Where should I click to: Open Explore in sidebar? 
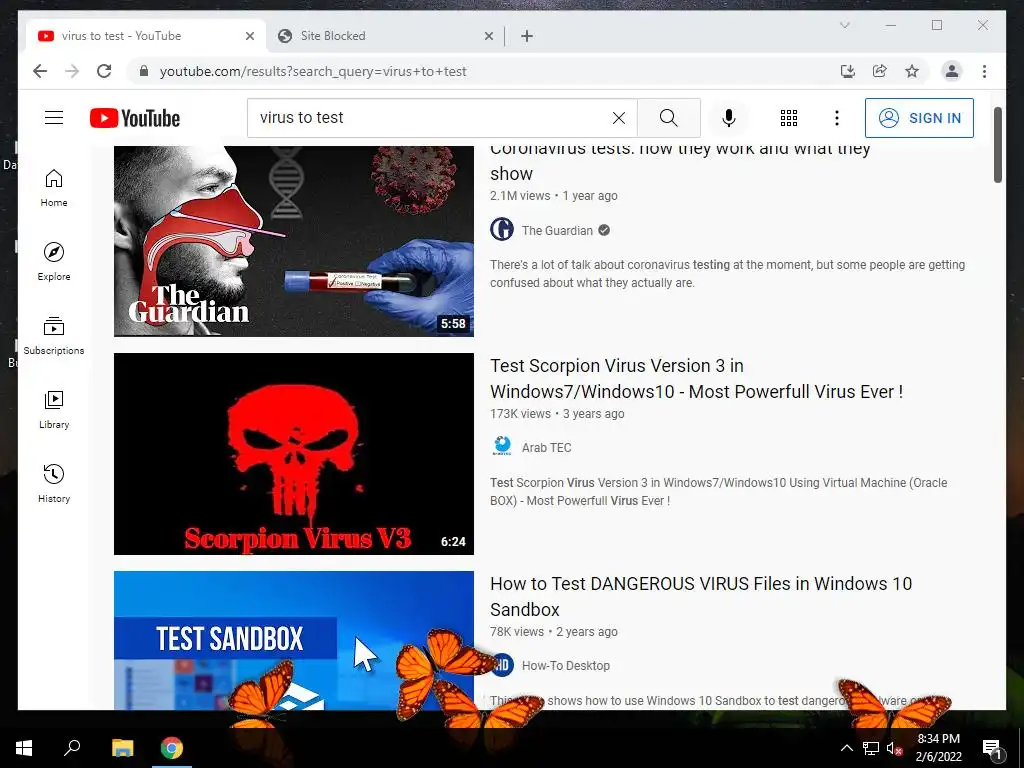point(54,262)
